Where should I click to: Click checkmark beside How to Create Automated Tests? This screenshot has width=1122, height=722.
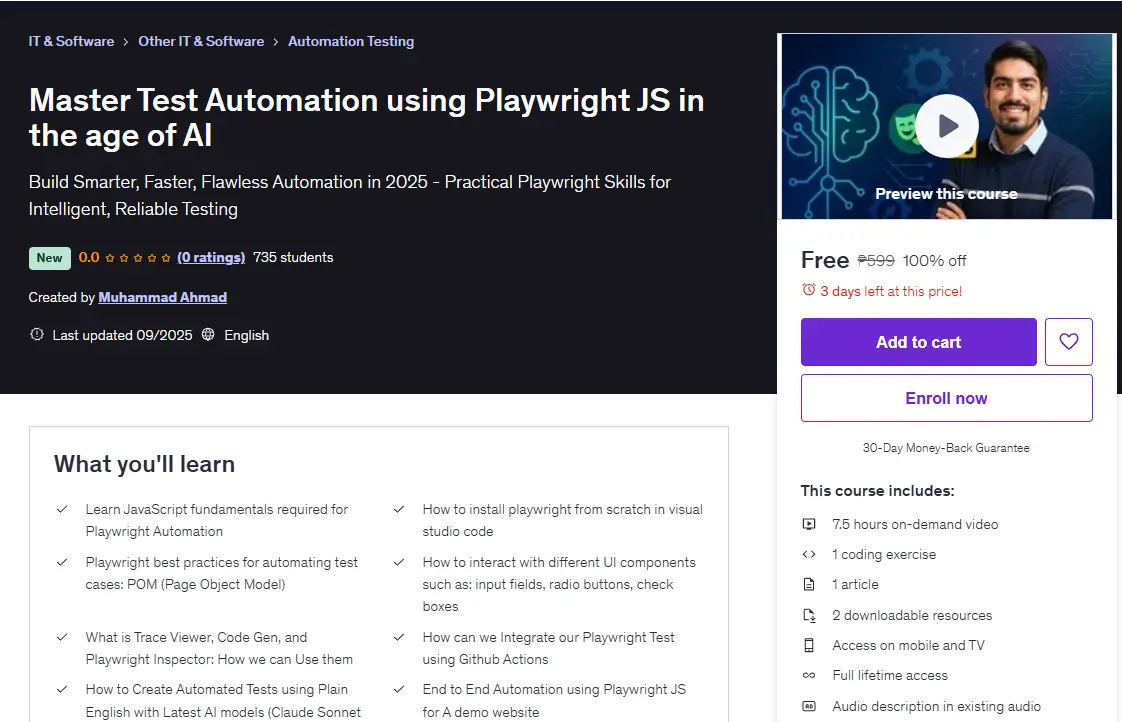(x=62, y=689)
